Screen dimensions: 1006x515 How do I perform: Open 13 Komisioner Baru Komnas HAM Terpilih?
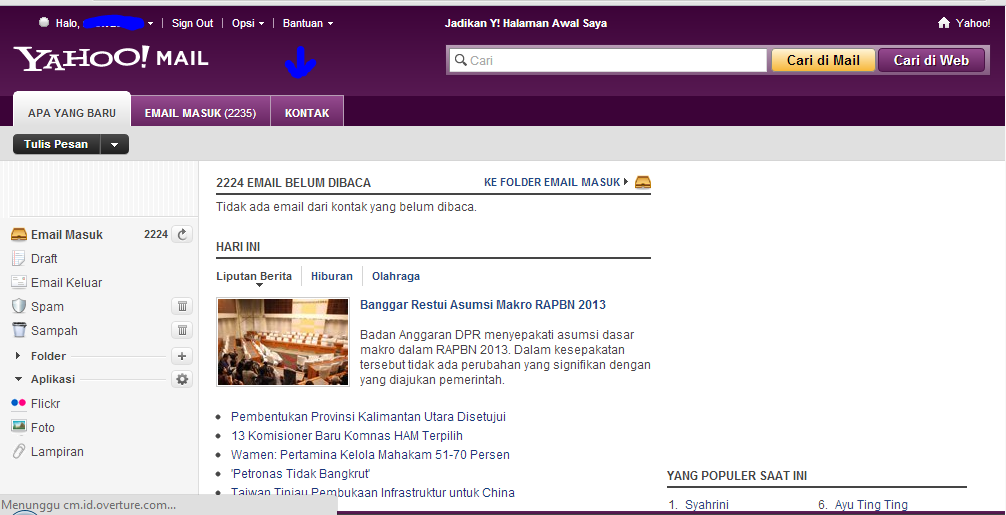click(347, 436)
